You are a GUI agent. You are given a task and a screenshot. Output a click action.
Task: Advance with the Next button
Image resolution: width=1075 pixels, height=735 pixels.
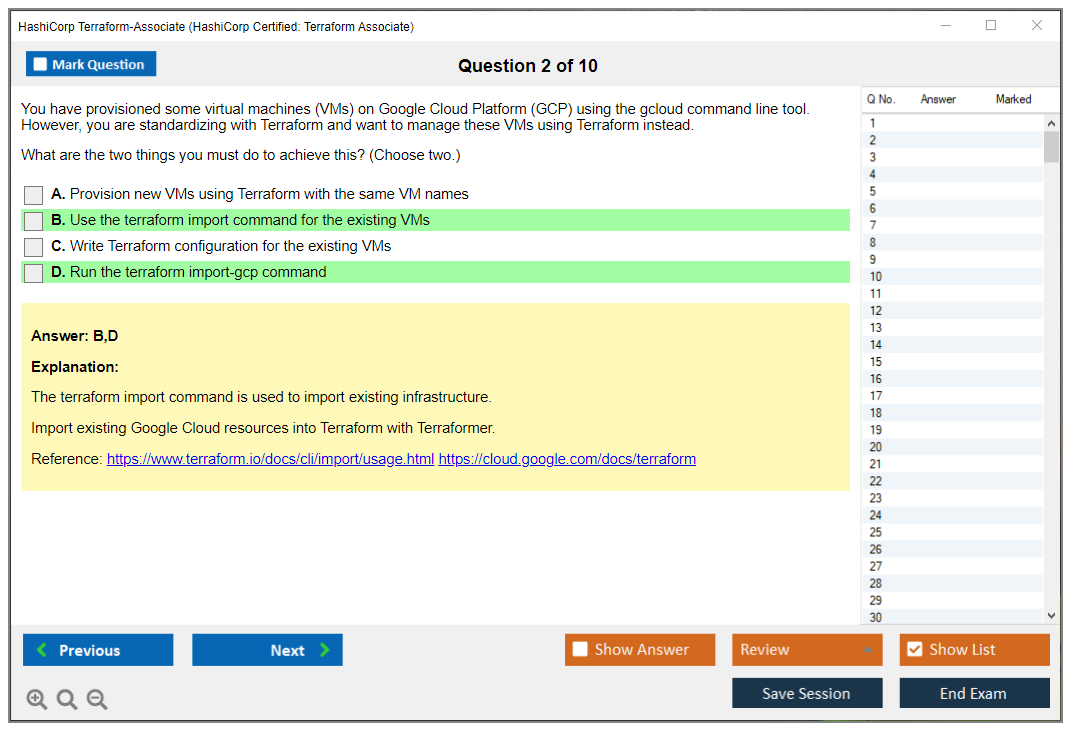tap(267, 650)
